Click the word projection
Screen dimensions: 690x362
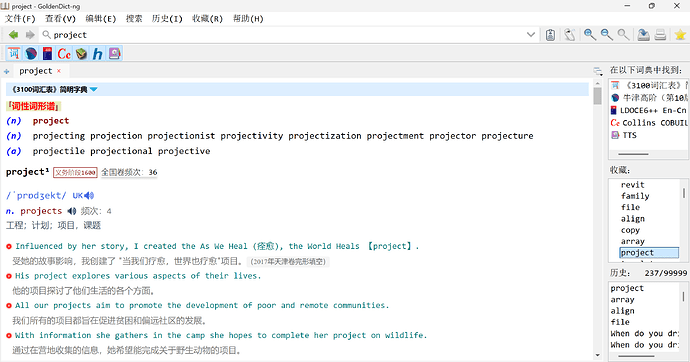coord(116,136)
